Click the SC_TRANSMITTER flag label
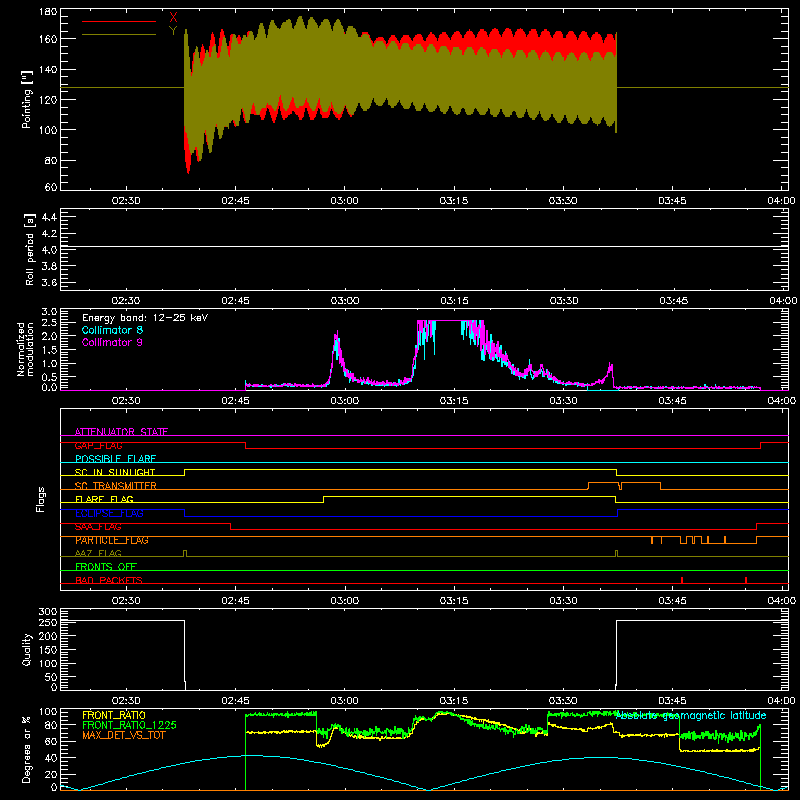Viewport: 800px width, 800px height. point(116,486)
